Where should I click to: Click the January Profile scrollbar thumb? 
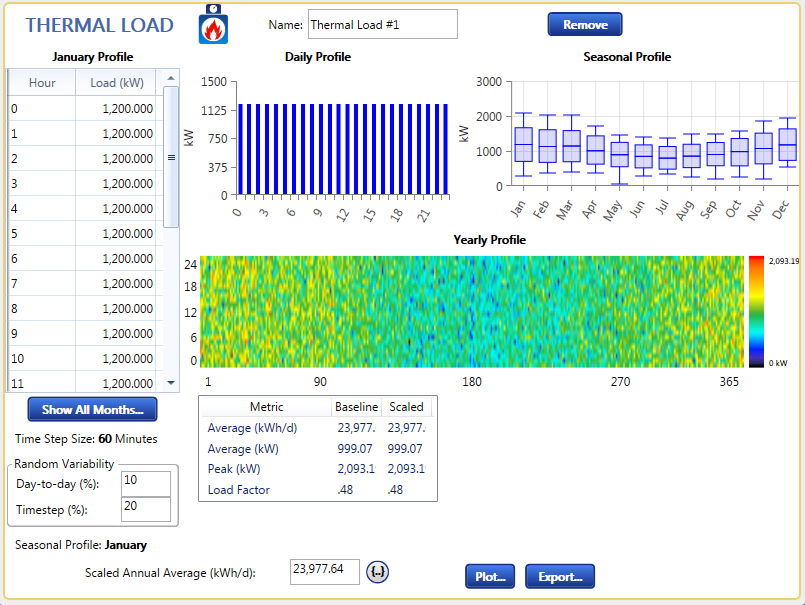170,156
